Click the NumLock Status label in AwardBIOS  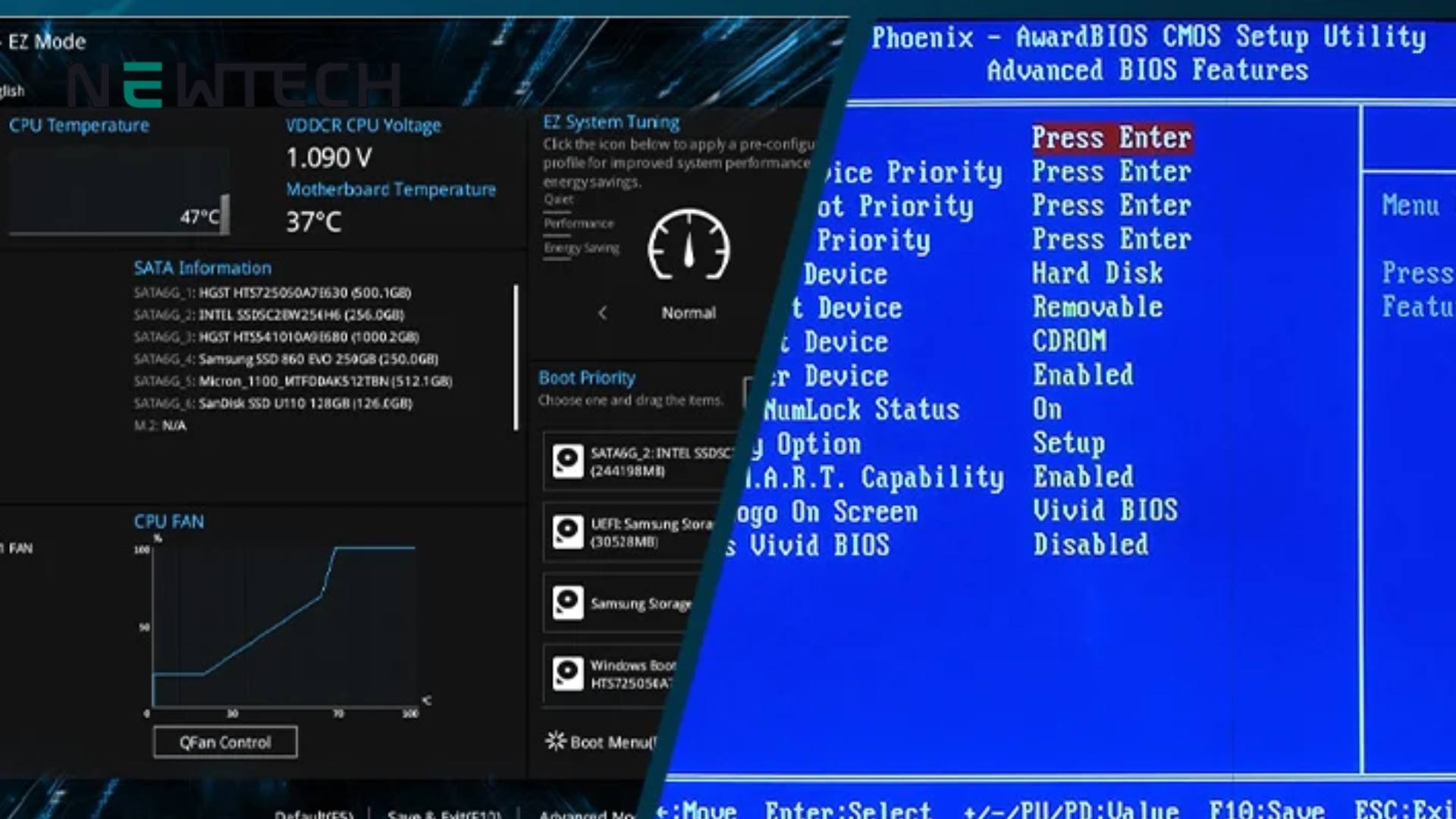[861, 410]
